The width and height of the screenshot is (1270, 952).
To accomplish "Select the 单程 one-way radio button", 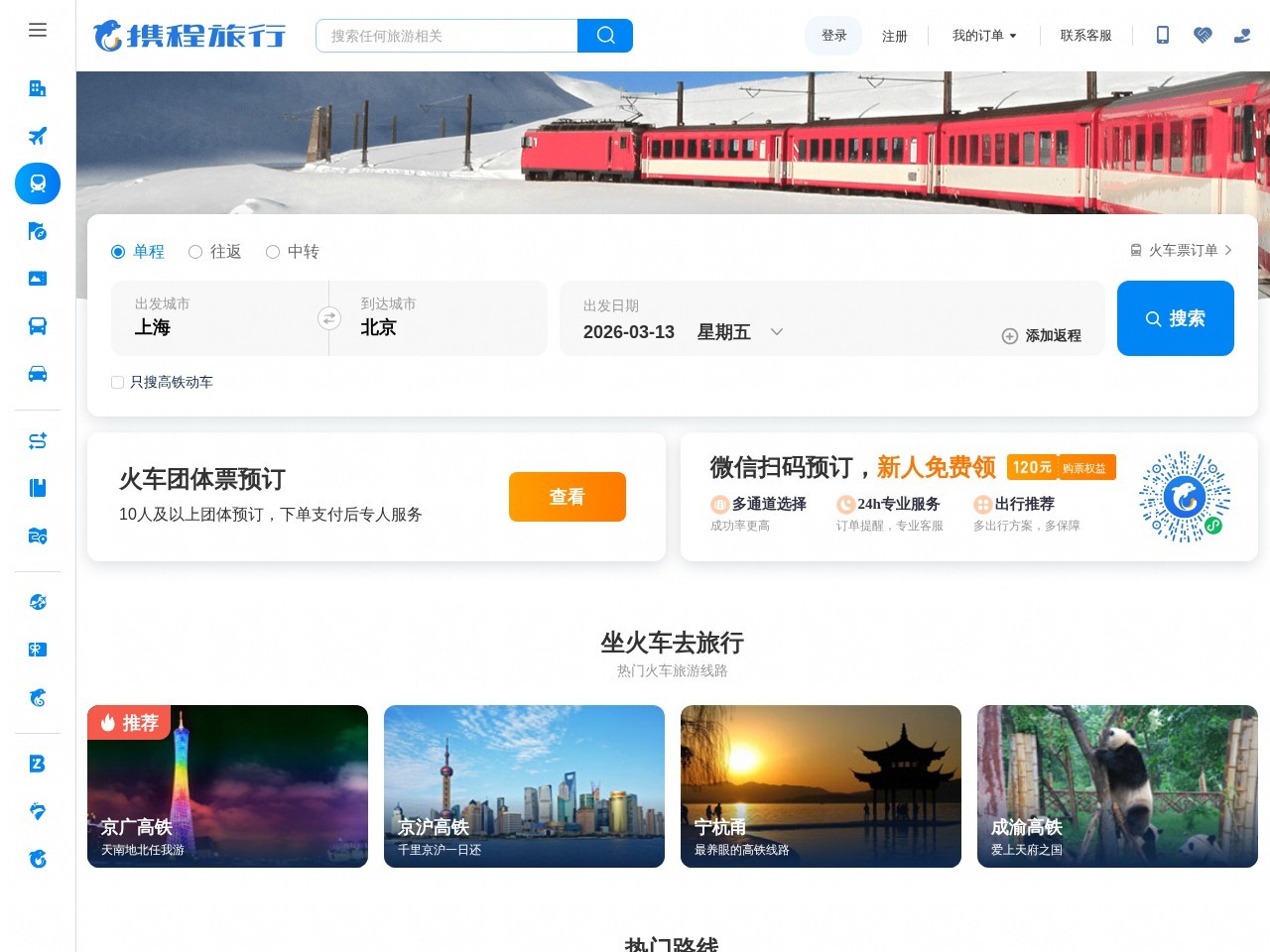I will coord(118,252).
